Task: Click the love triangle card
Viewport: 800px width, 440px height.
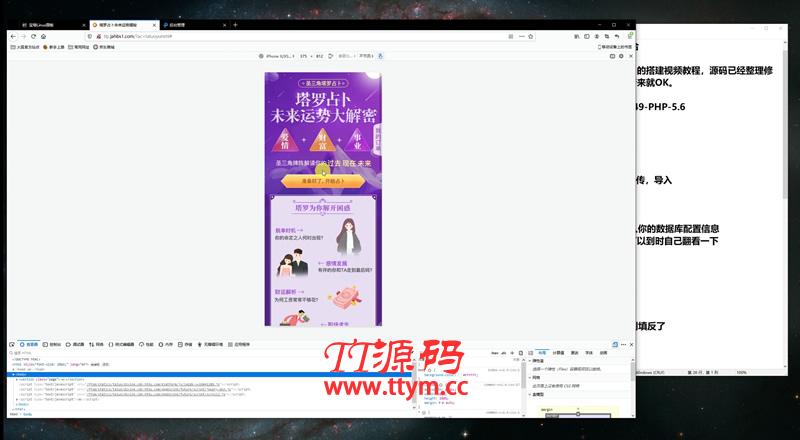Action: (285, 140)
